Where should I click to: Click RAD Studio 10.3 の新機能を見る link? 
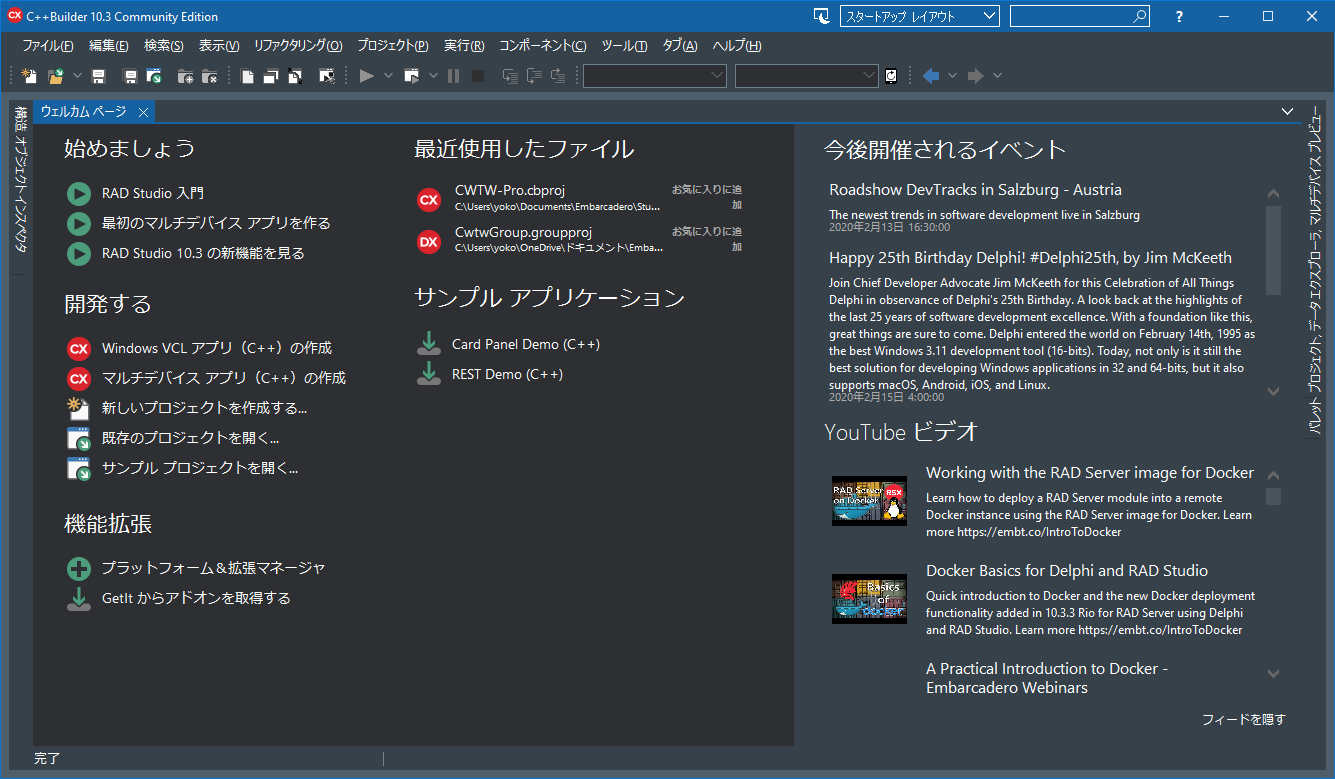(203, 253)
